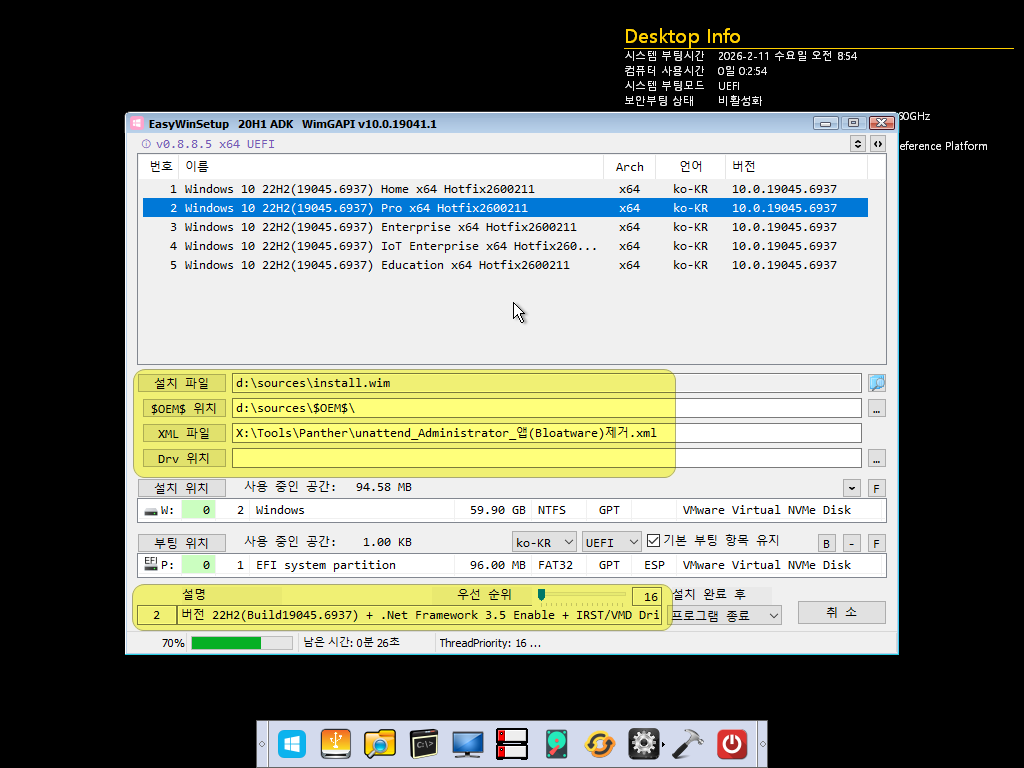Screen dimensions: 1024x768
Task: Click the 이름 column header
Action: pos(391,167)
